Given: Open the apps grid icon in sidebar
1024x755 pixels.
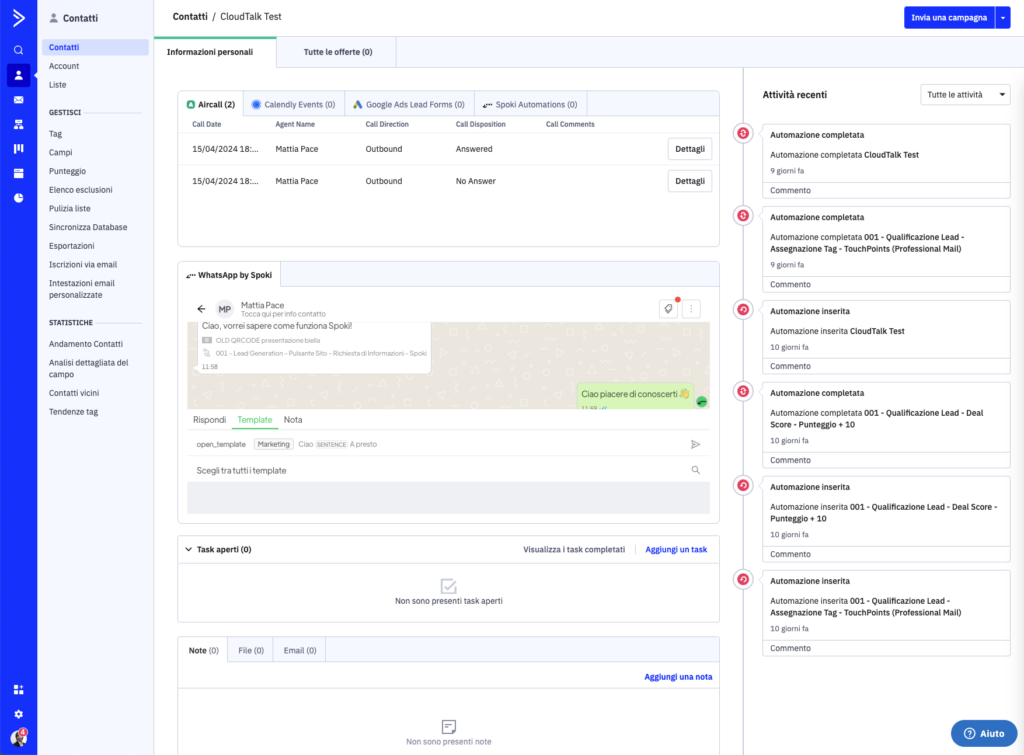Looking at the screenshot, I should coord(18,690).
